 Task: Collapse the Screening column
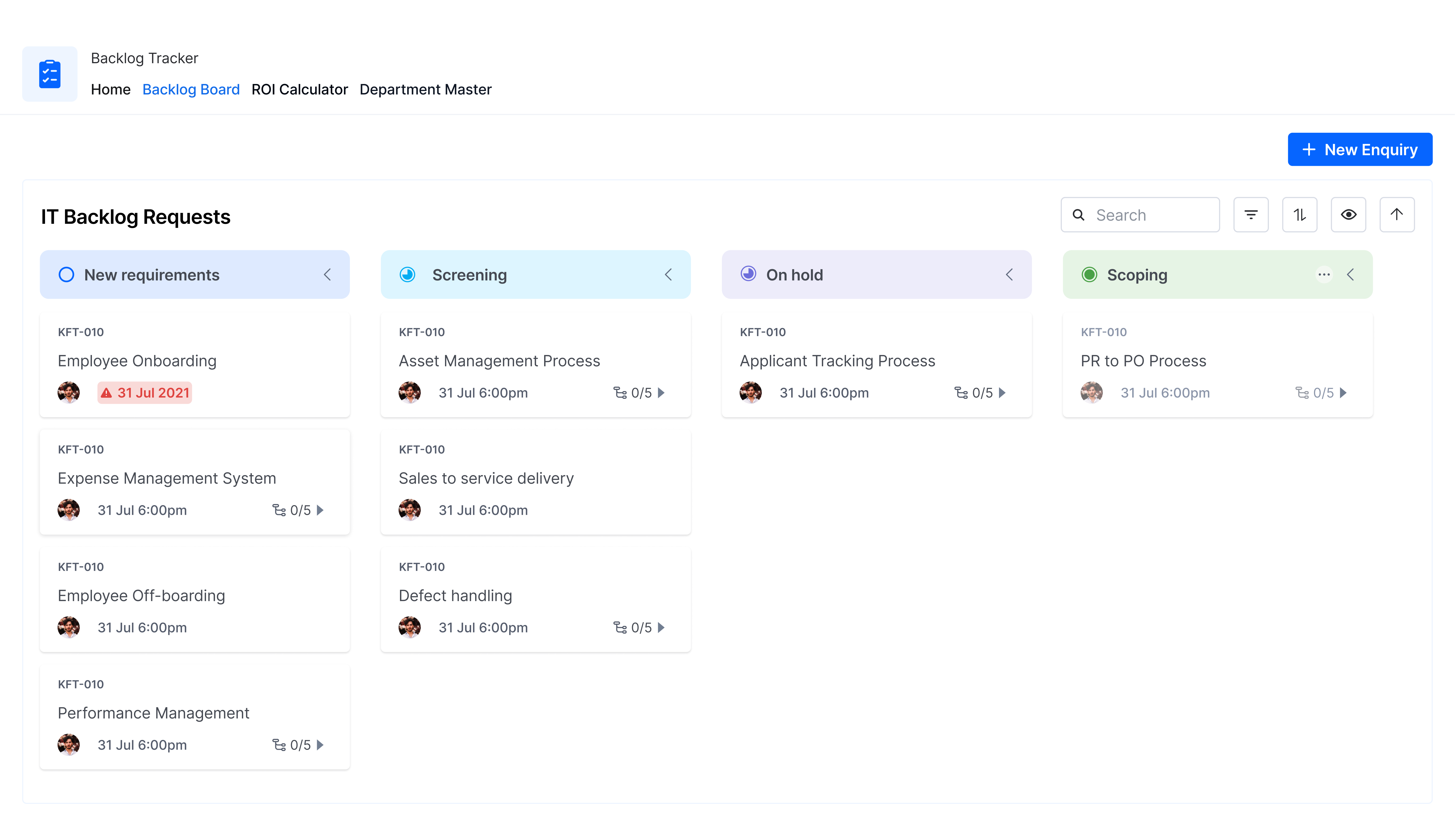point(669,275)
